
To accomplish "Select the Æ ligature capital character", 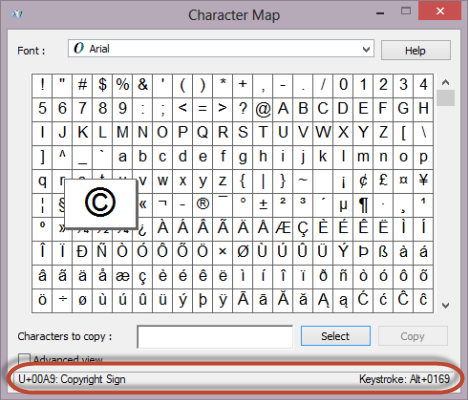I will coord(283,228).
